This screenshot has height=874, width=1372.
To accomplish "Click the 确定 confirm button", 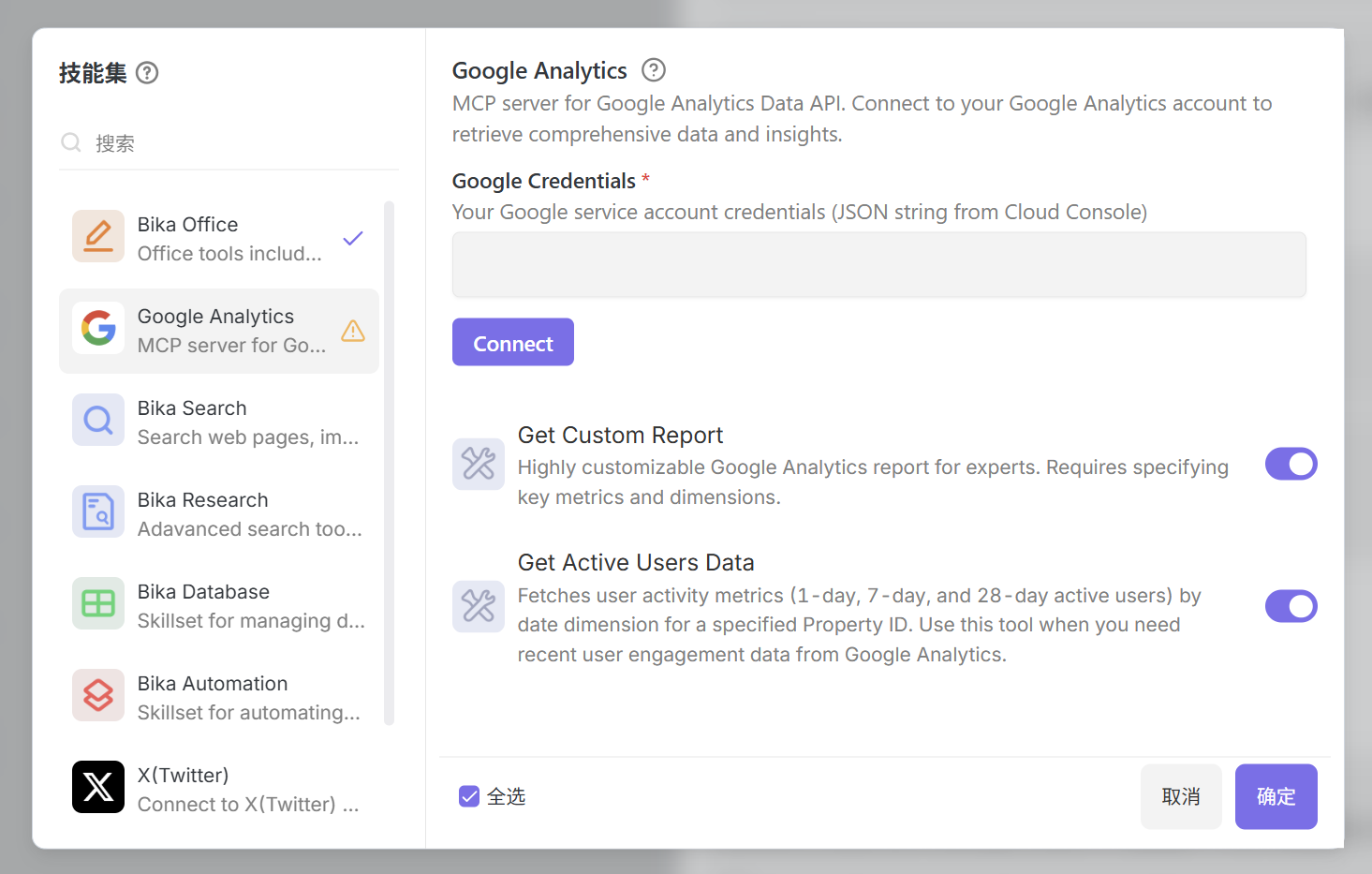I will [1276, 796].
